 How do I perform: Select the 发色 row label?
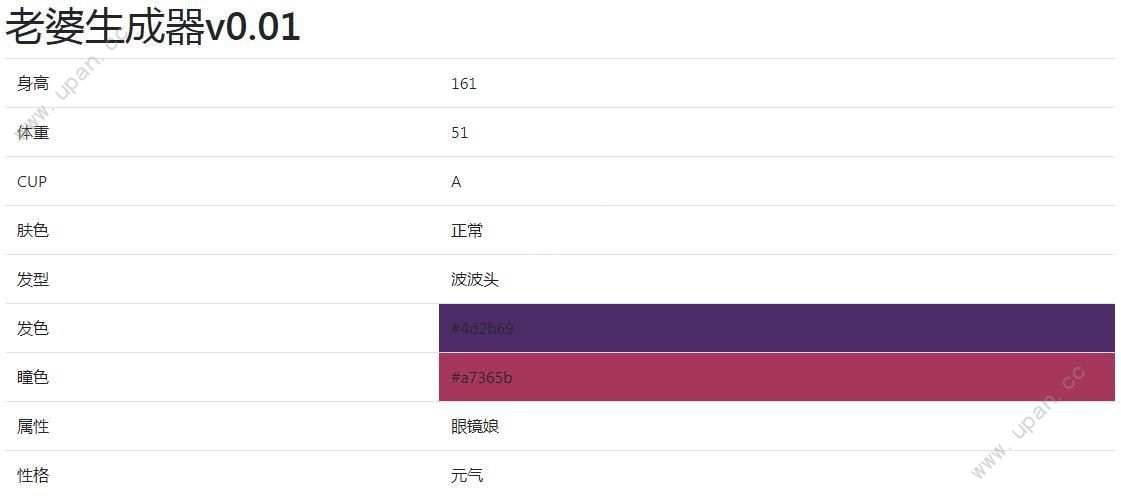click(x=33, y=328)
